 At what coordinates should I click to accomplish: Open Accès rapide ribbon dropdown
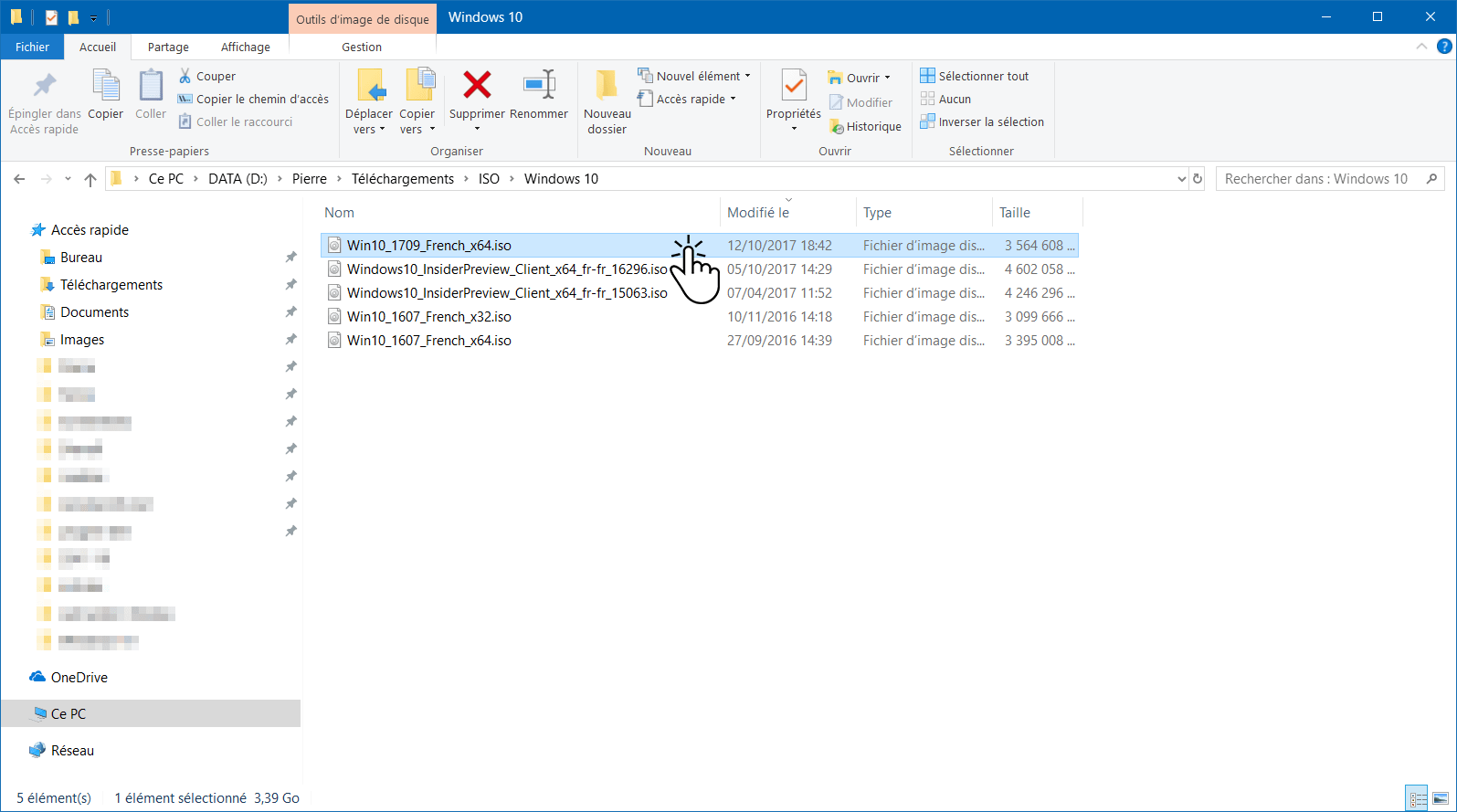[686, 99]
